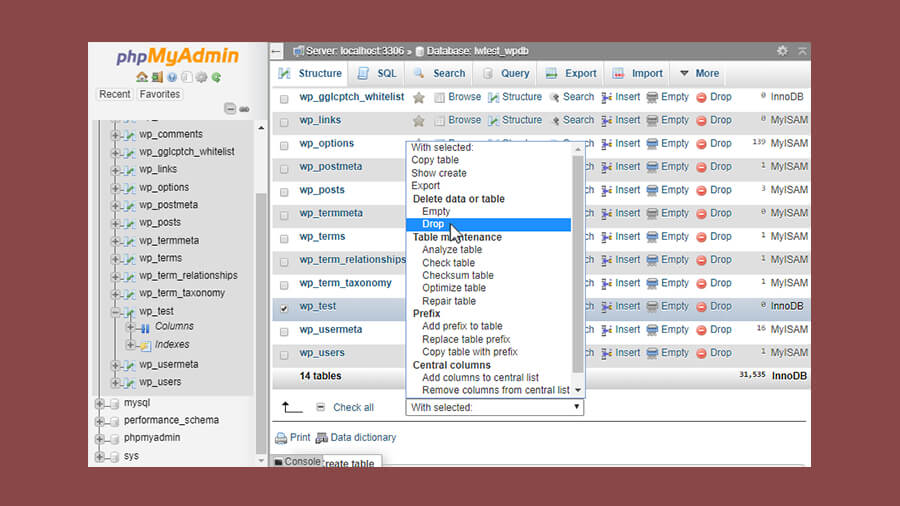The height and width of the screenshot is (506, 900).
Task: Click Print icon link below table list
Action: pyautogui.click(x=281, y=438)
